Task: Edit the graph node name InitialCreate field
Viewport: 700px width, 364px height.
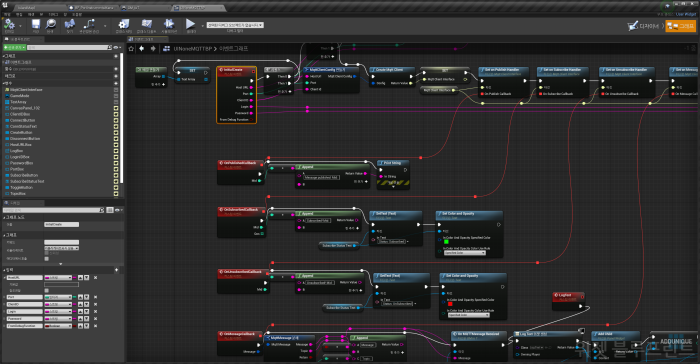Action: coord(62,224)
